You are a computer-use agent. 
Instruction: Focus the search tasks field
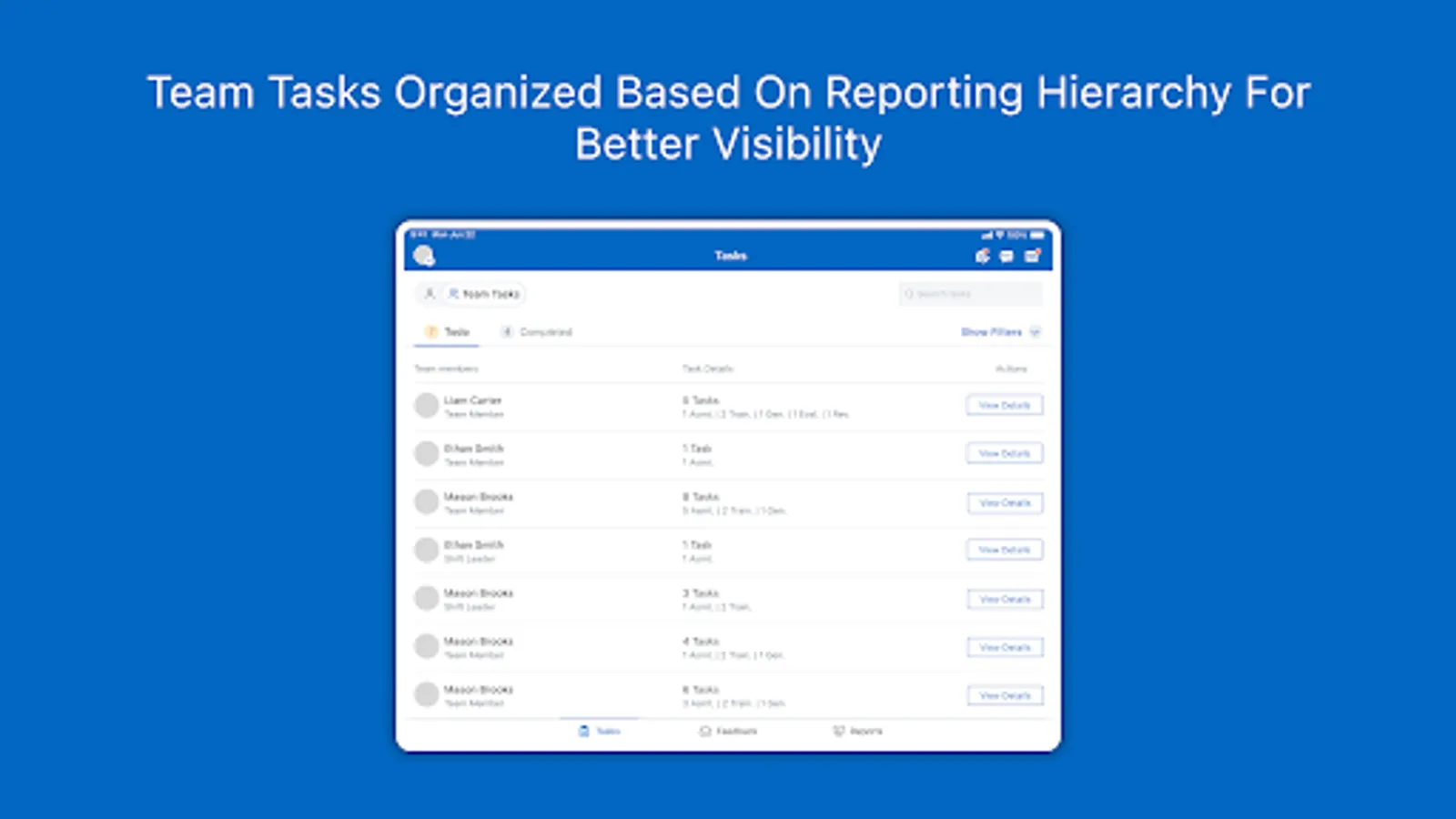pos(970,294)
